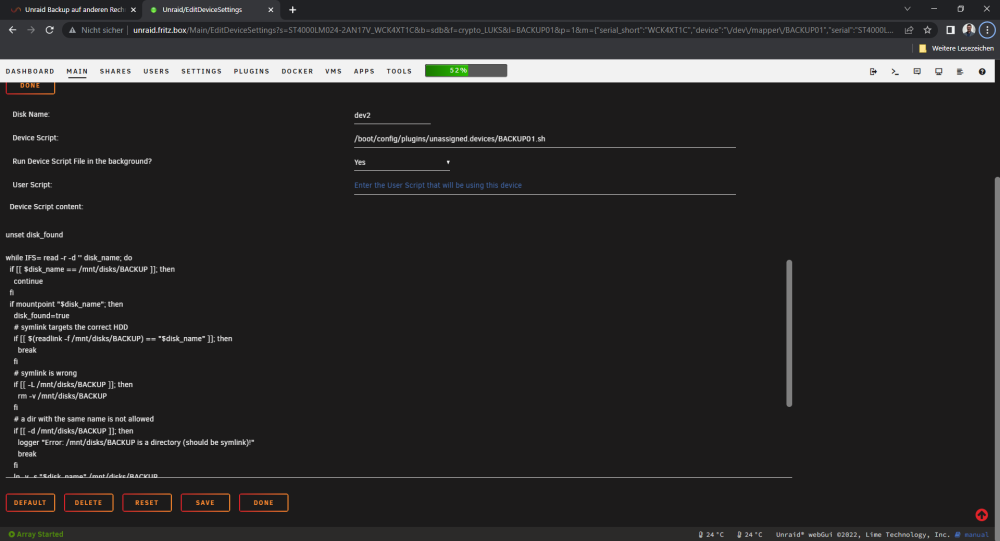Image resolution: width=1000 pixels, height=541 pixels.
Task: Open the 'manual' link in footer
Action: 976,535
